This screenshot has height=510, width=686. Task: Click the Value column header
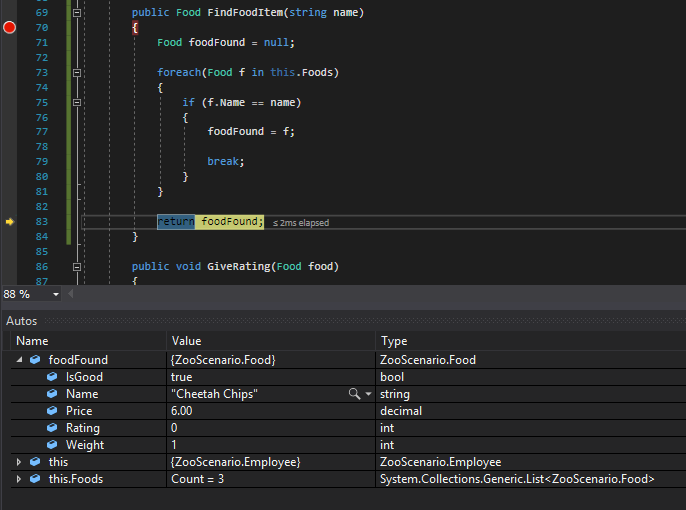[x=187, y=341]
